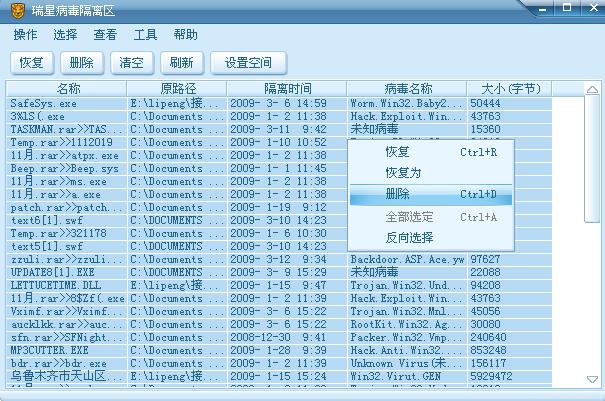Choose 恢复 Ctrl+R in context menu
Screen dimensions: 605x401
coord(431,152)
